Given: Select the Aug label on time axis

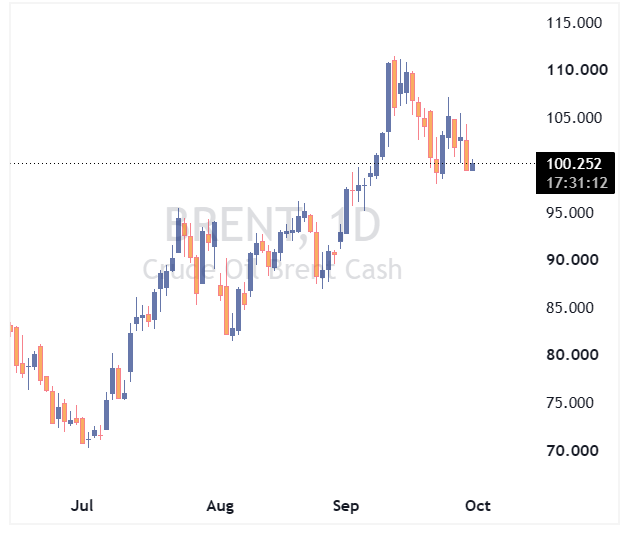Looking at the screenshot, I should click(220, 506).
